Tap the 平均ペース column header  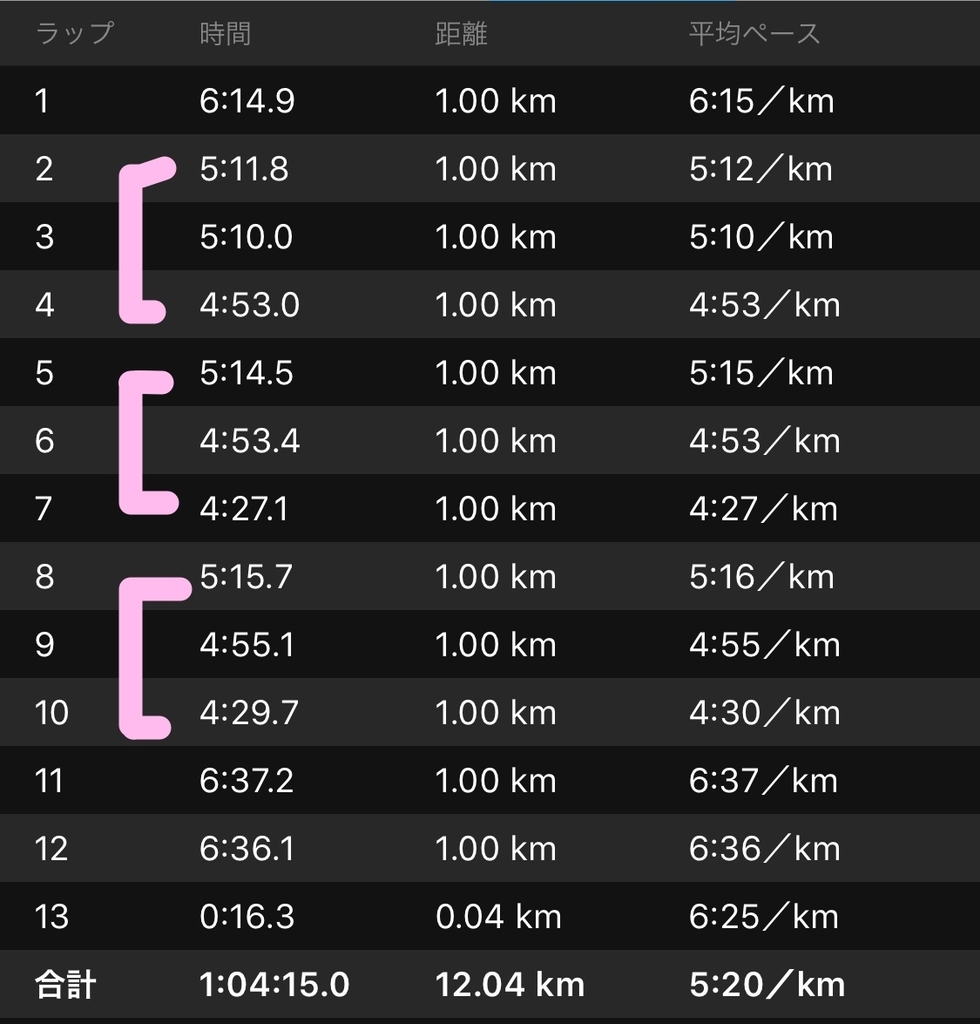click(754, 33)
